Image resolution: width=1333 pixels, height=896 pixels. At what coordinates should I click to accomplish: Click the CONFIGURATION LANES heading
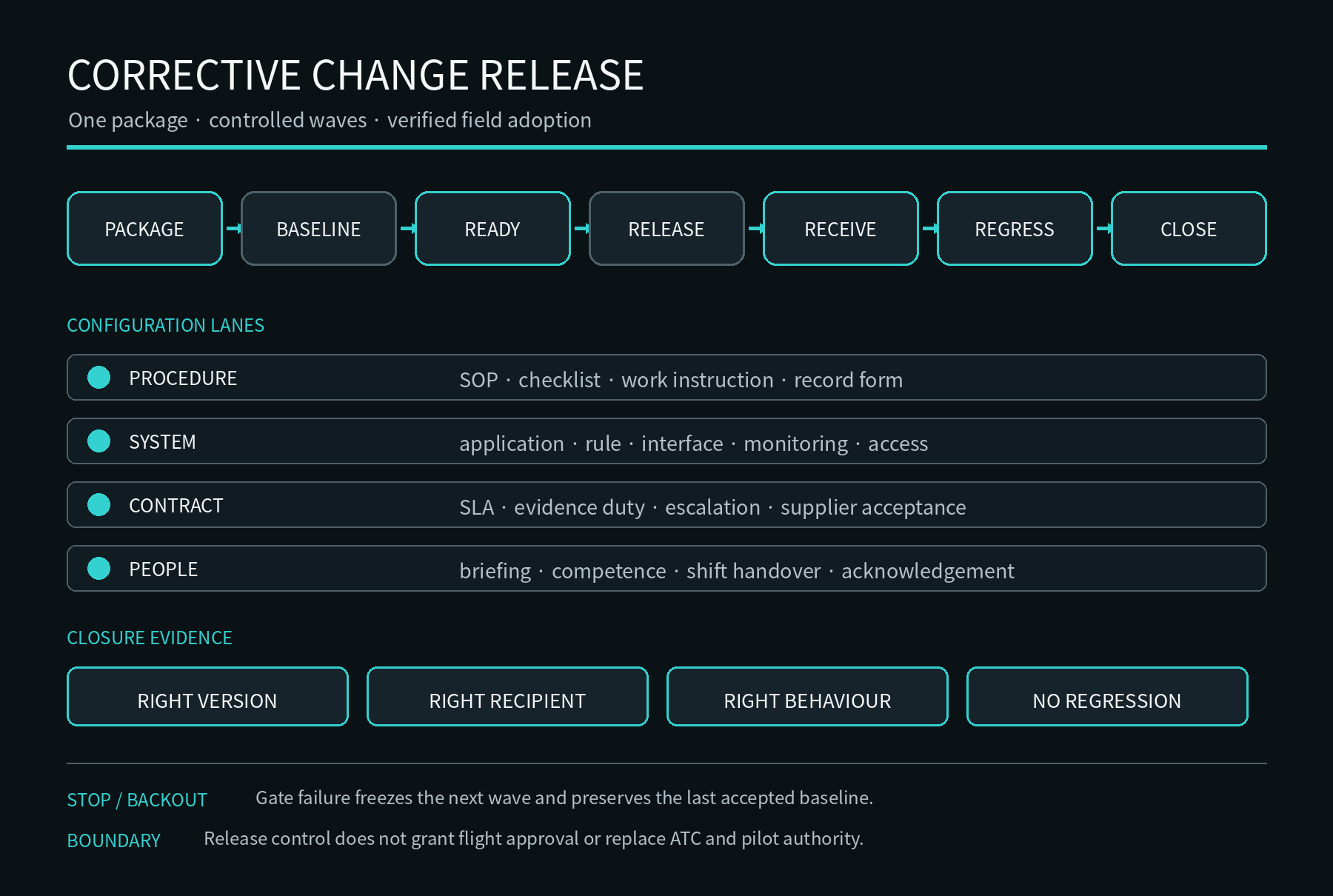tap(165, 325)
